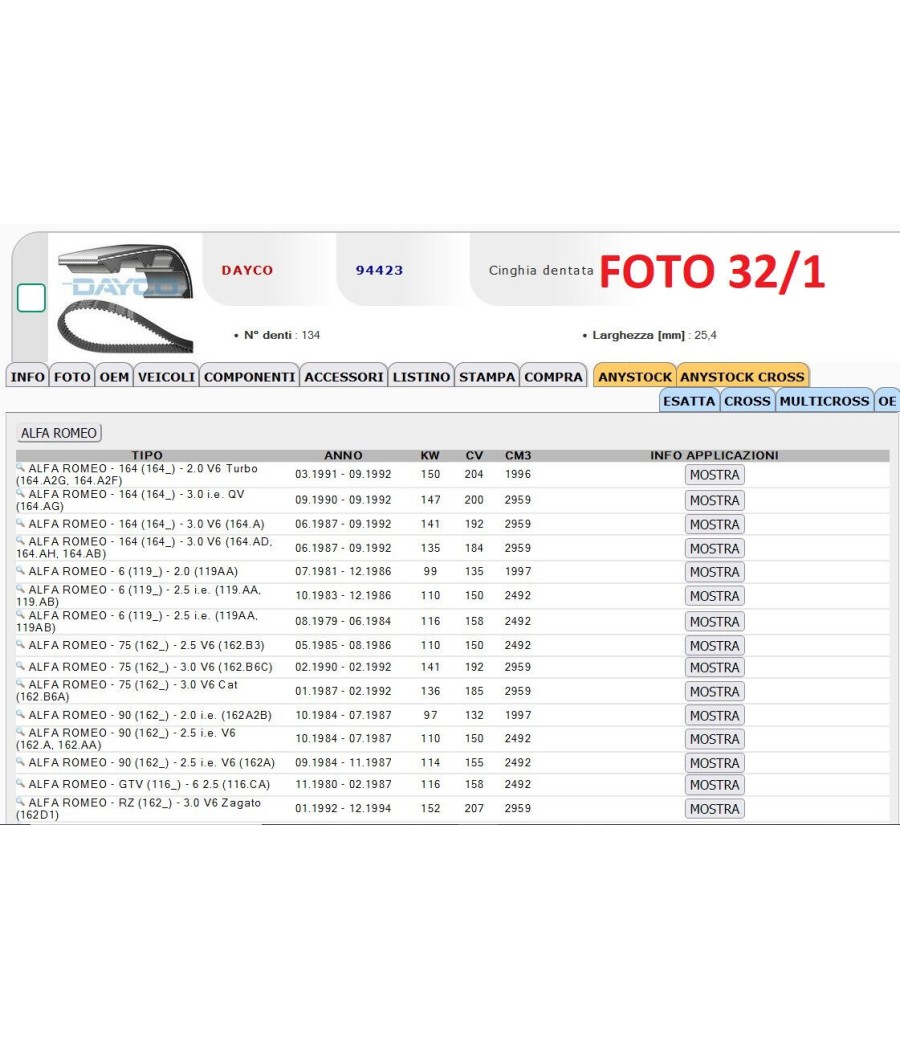Click the 'N° denti : 134' specification
The image size is (900, 1050).
coord(281,335)
